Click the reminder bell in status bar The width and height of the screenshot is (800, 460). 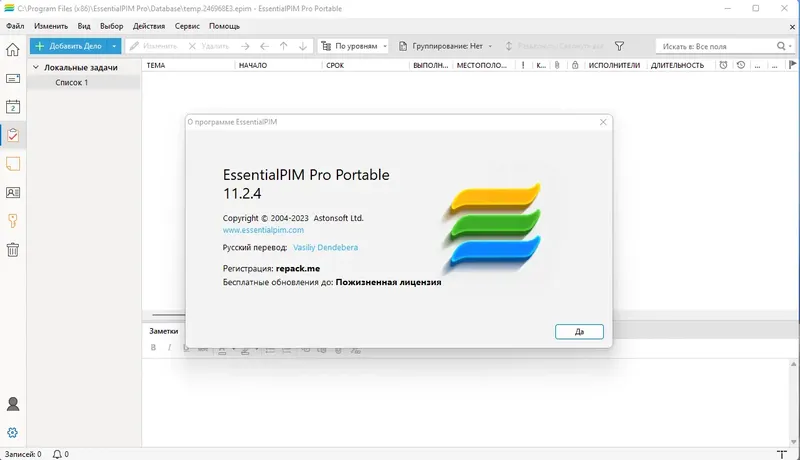(x=57, y=454)
